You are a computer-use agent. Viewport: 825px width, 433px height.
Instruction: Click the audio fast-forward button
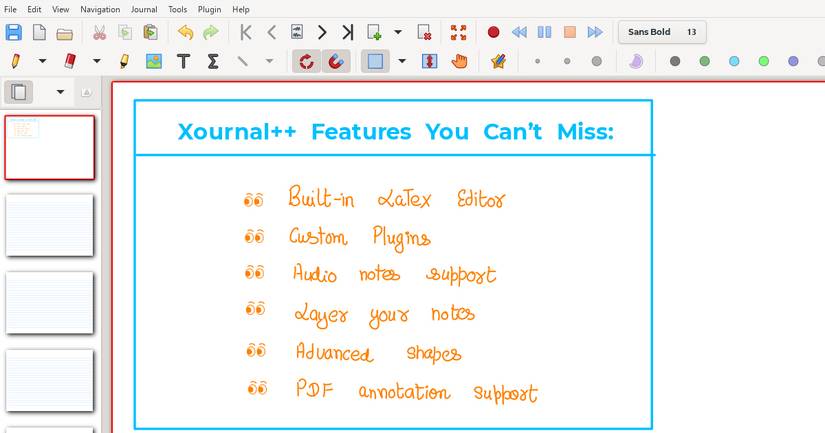point(595,33)
